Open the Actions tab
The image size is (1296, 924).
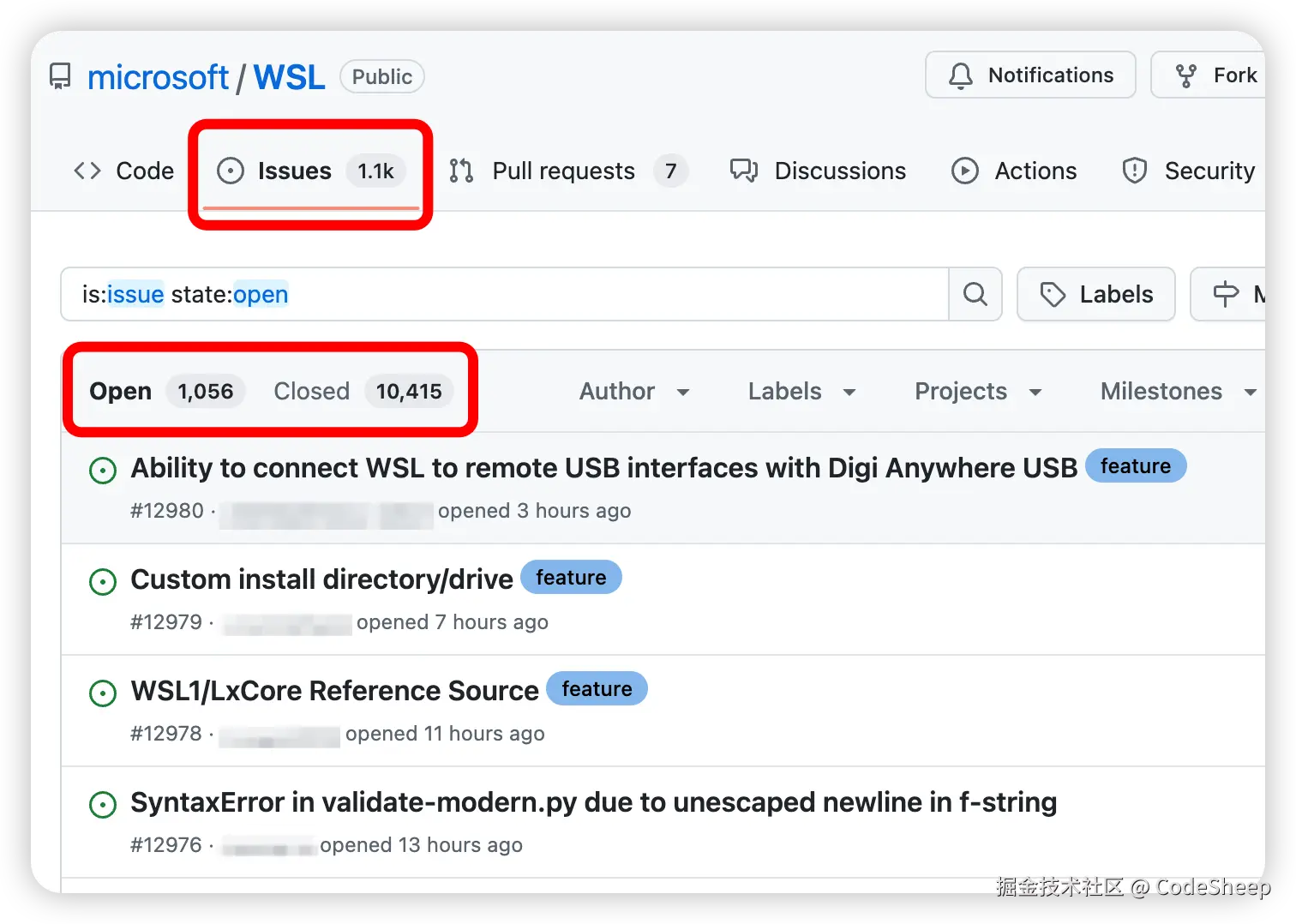1014,171
